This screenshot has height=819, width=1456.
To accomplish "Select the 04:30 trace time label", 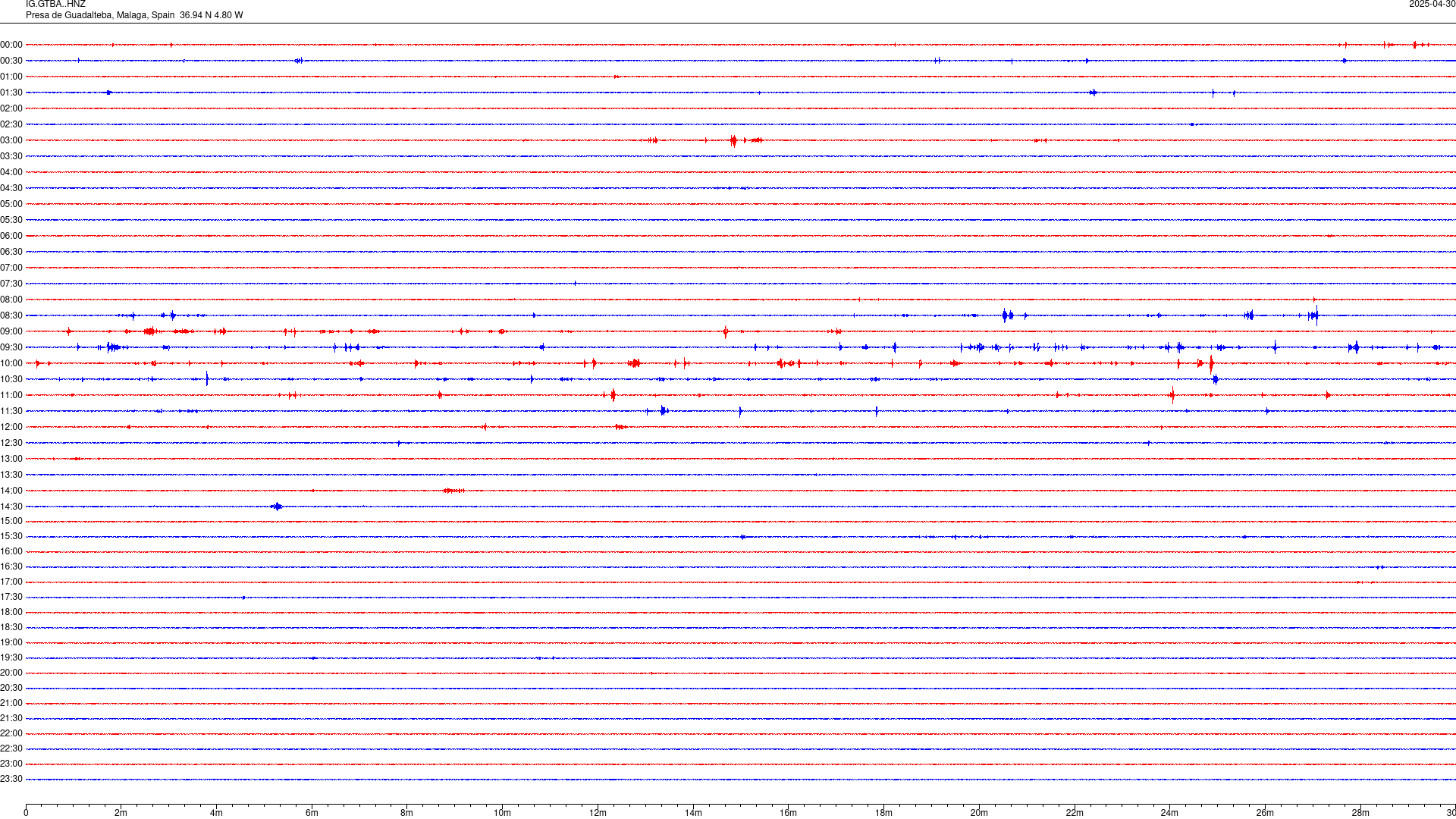I will (11, 188).
